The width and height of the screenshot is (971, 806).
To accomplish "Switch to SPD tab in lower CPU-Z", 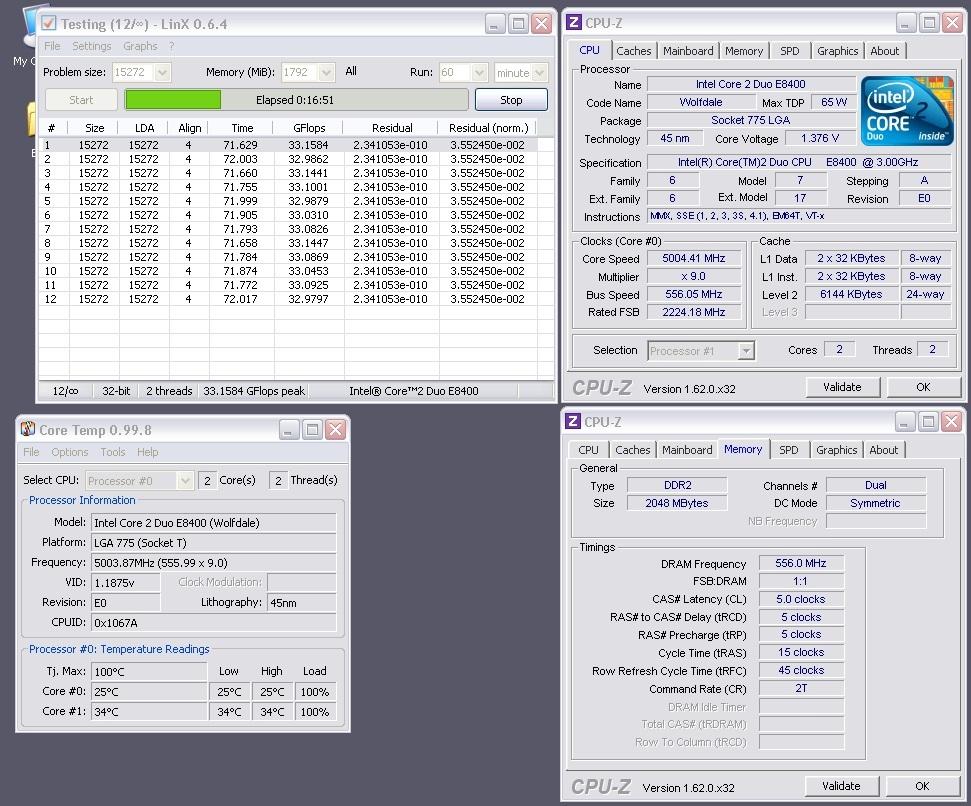I will [x=788, y=450].
